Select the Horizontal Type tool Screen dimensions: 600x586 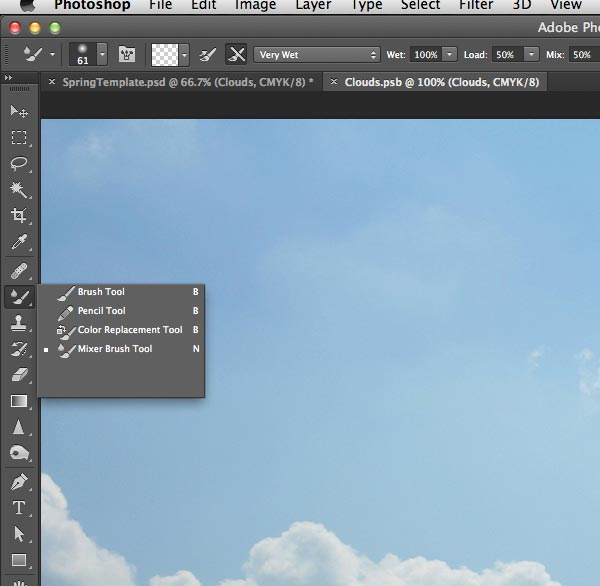click(18, 508)
